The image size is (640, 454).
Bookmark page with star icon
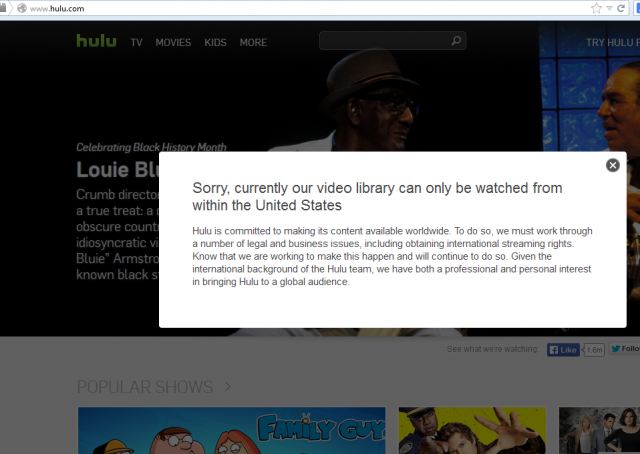pyautogui.click(x=596, y=8)
